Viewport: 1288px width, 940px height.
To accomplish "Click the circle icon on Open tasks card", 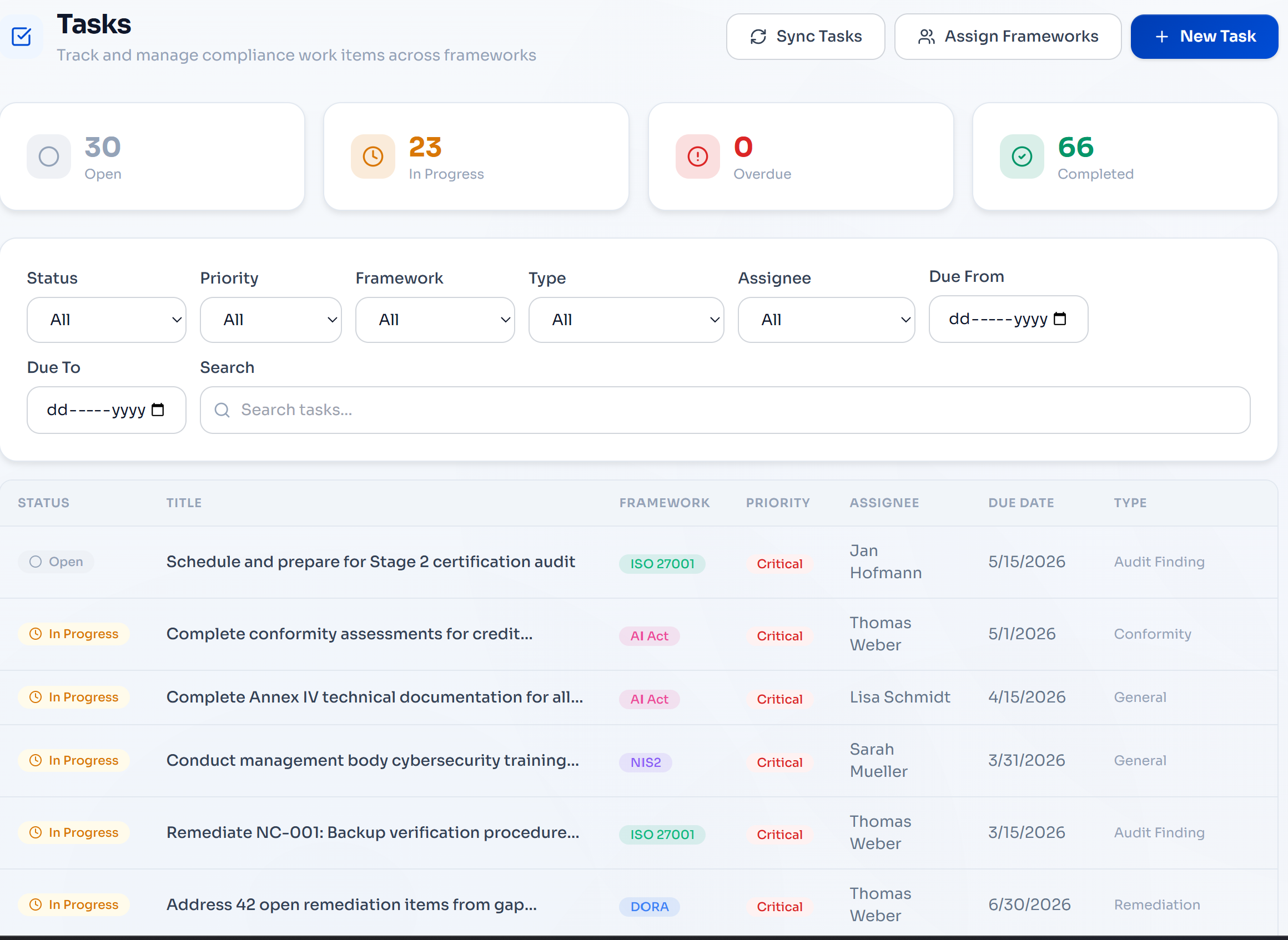I will pos(48,156).
